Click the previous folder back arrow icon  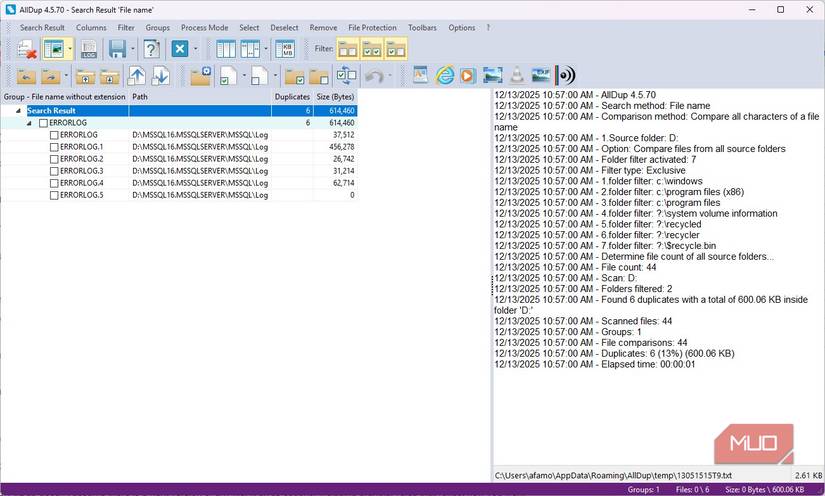click(x=26, y=76)
